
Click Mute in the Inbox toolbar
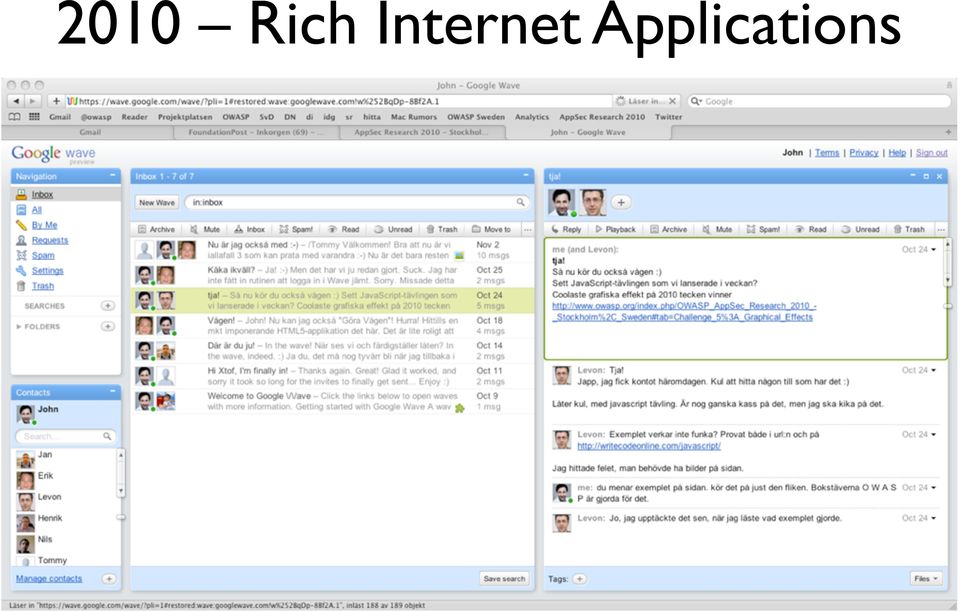coord(205,229)
